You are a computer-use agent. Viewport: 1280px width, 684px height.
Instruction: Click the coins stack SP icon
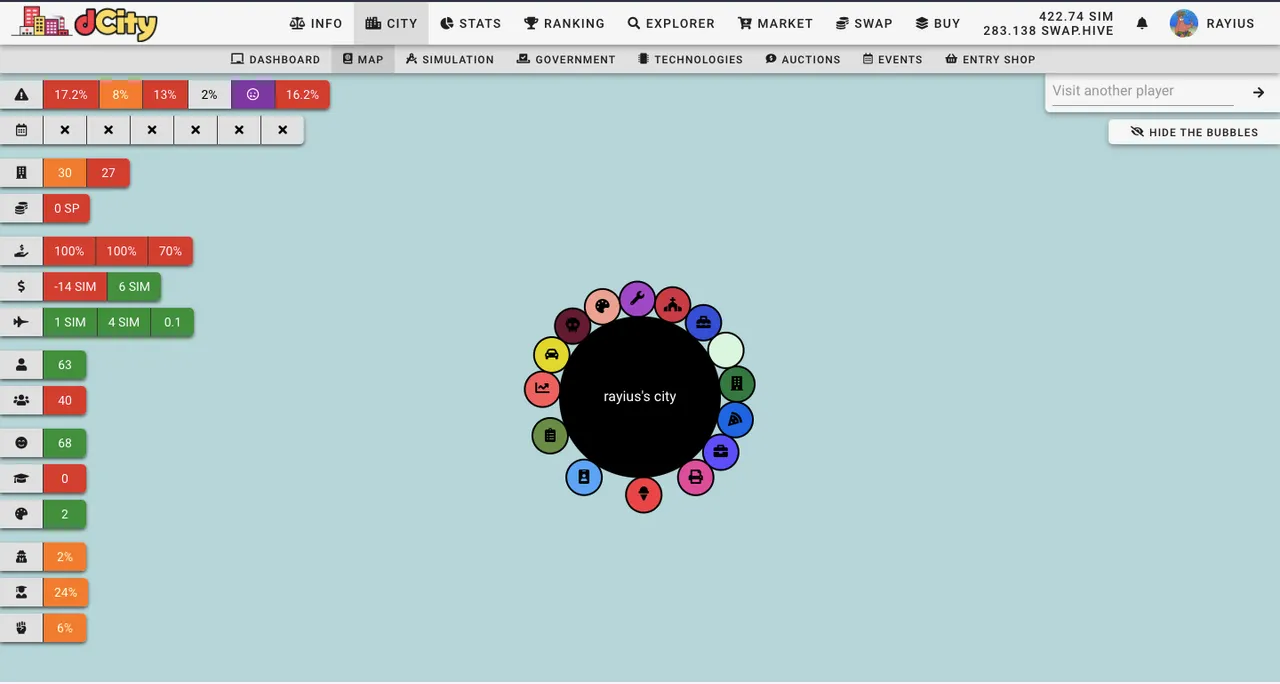21,208
